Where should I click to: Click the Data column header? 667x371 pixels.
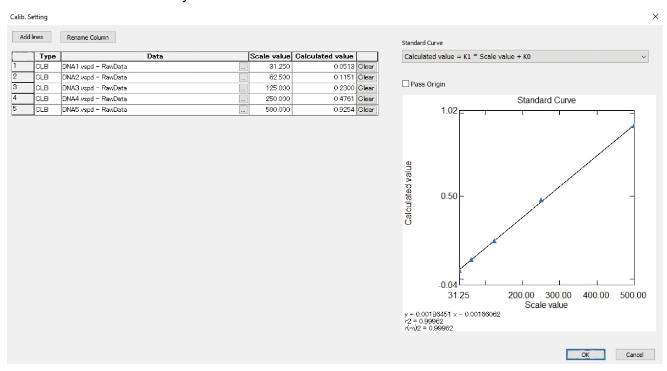(x=155, y=56)
